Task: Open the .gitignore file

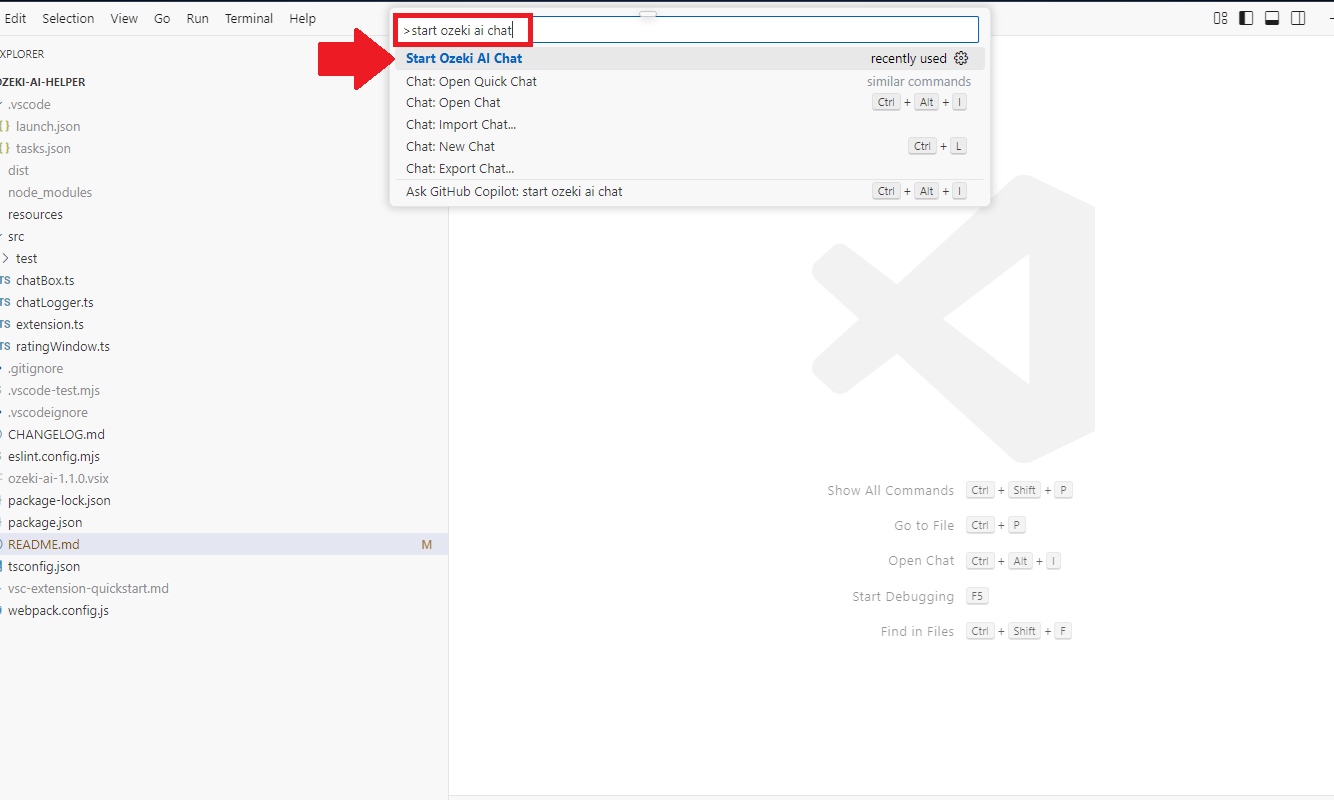Action: coord(224,368)
